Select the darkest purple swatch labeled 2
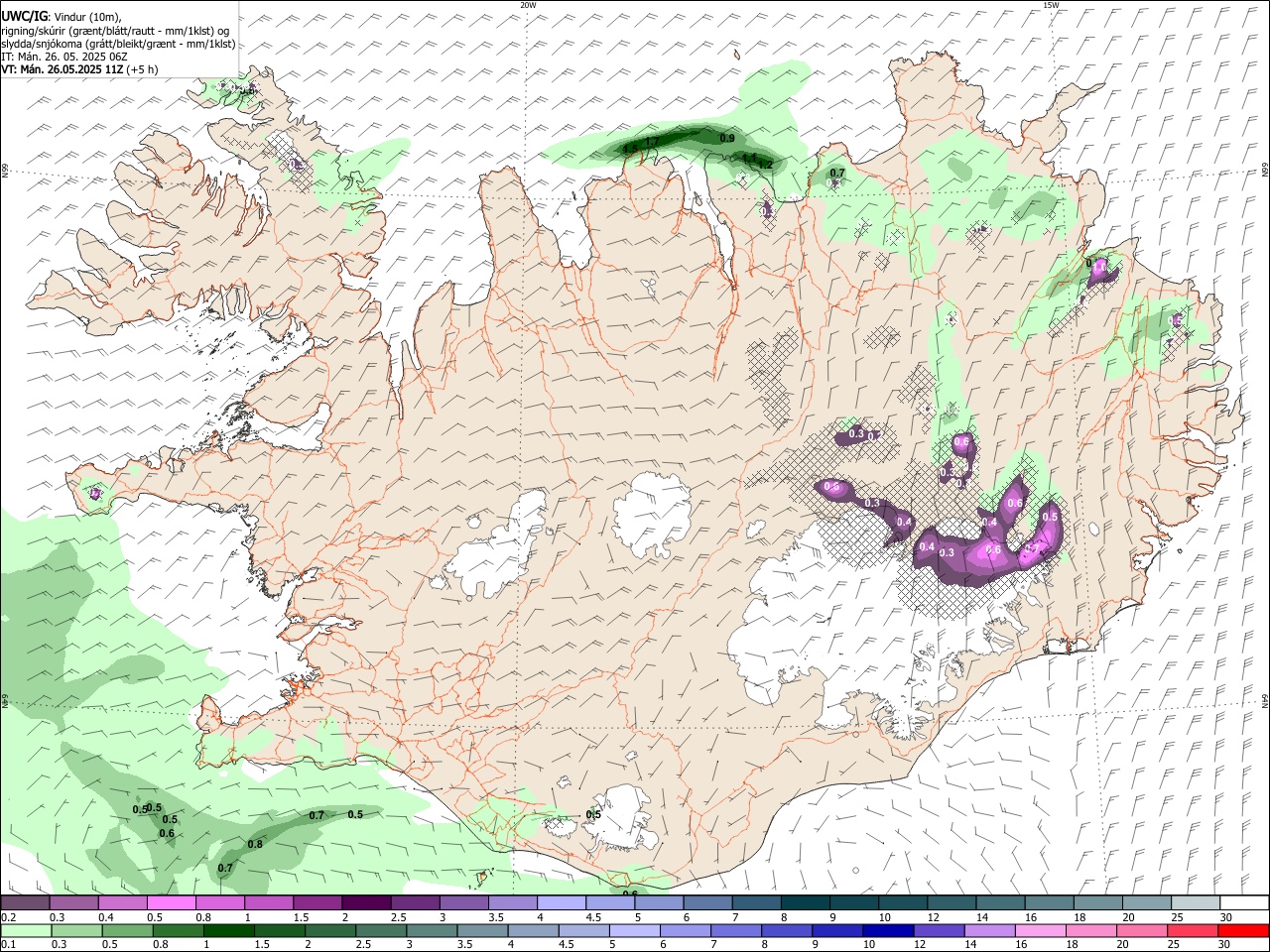This screenshot has width=1270, height=952. click(365, 903)
